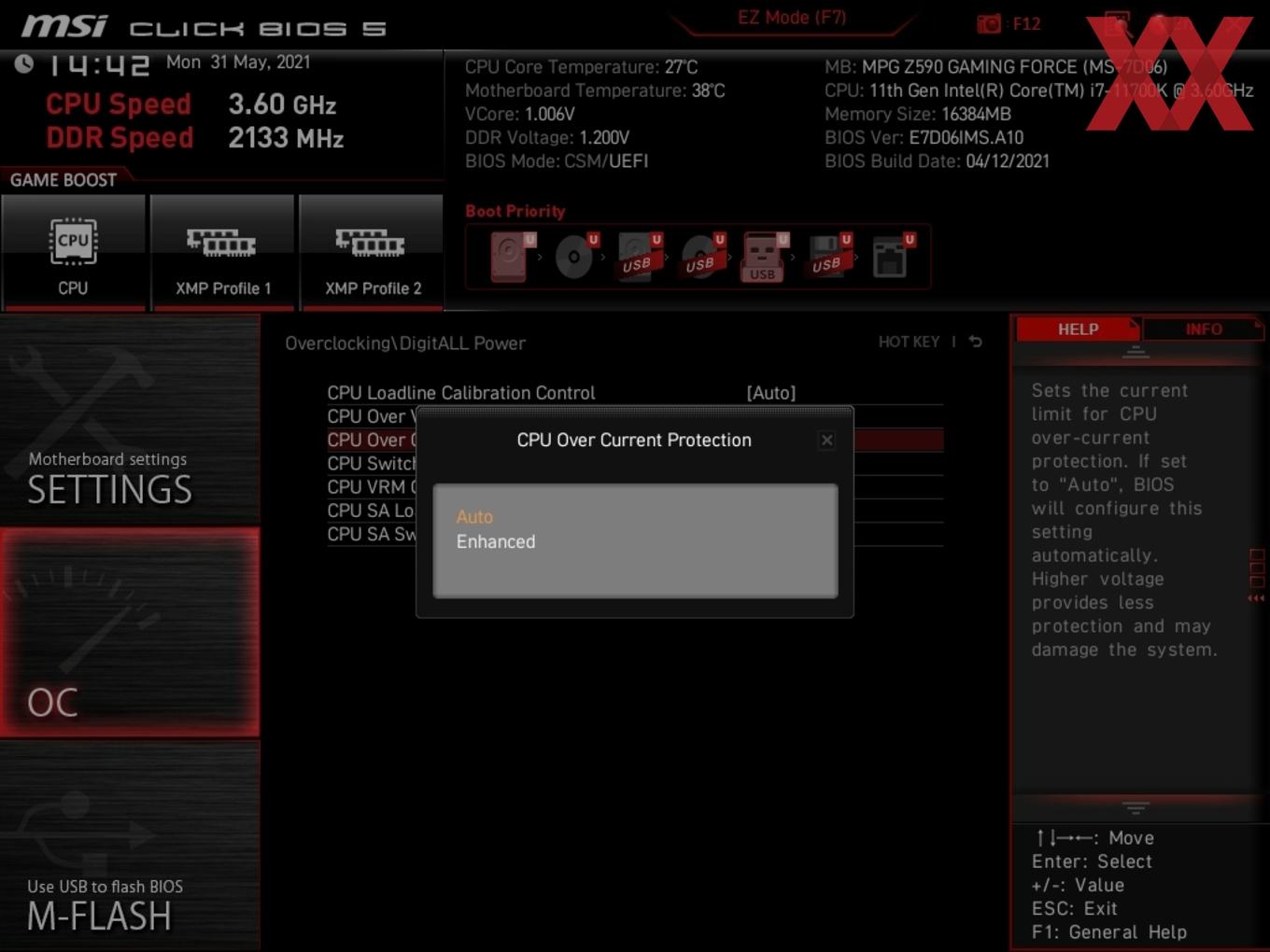The width and height of the screenshot is (1270, 952).
Task: Select the USB floppy boot device icon
Action: tap(826, 257)
